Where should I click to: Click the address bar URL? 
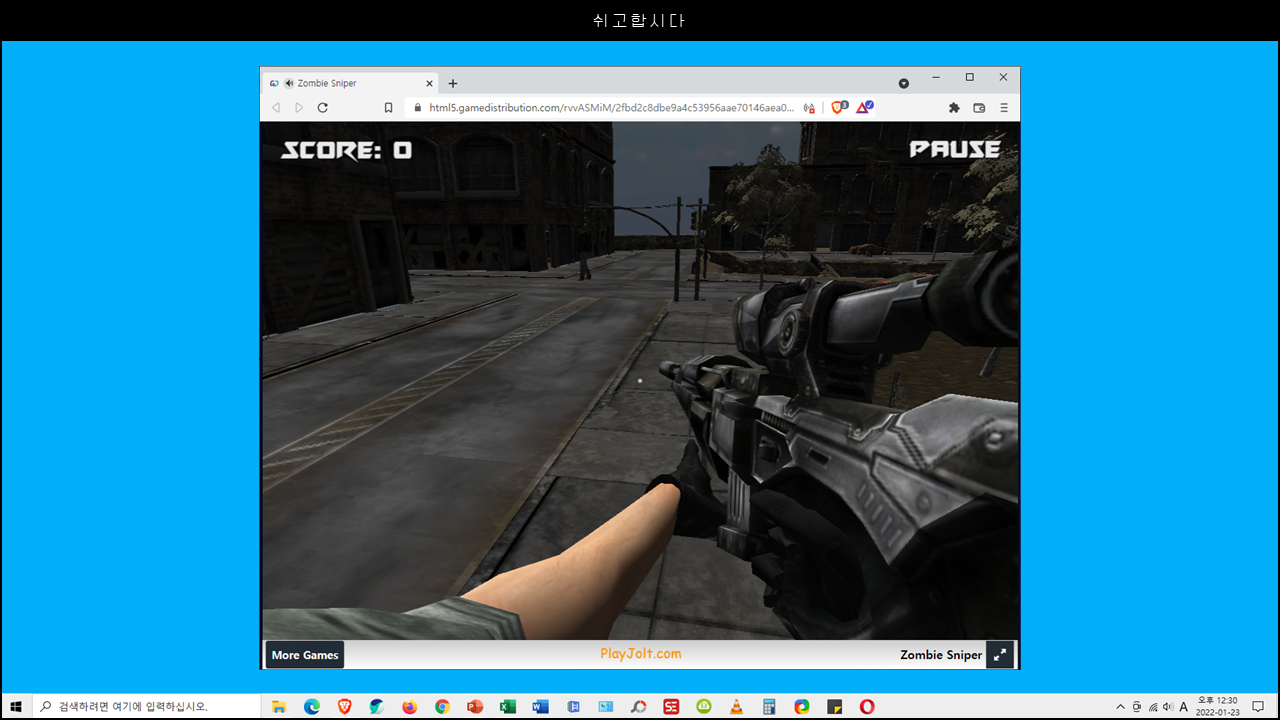coord(611,108)
